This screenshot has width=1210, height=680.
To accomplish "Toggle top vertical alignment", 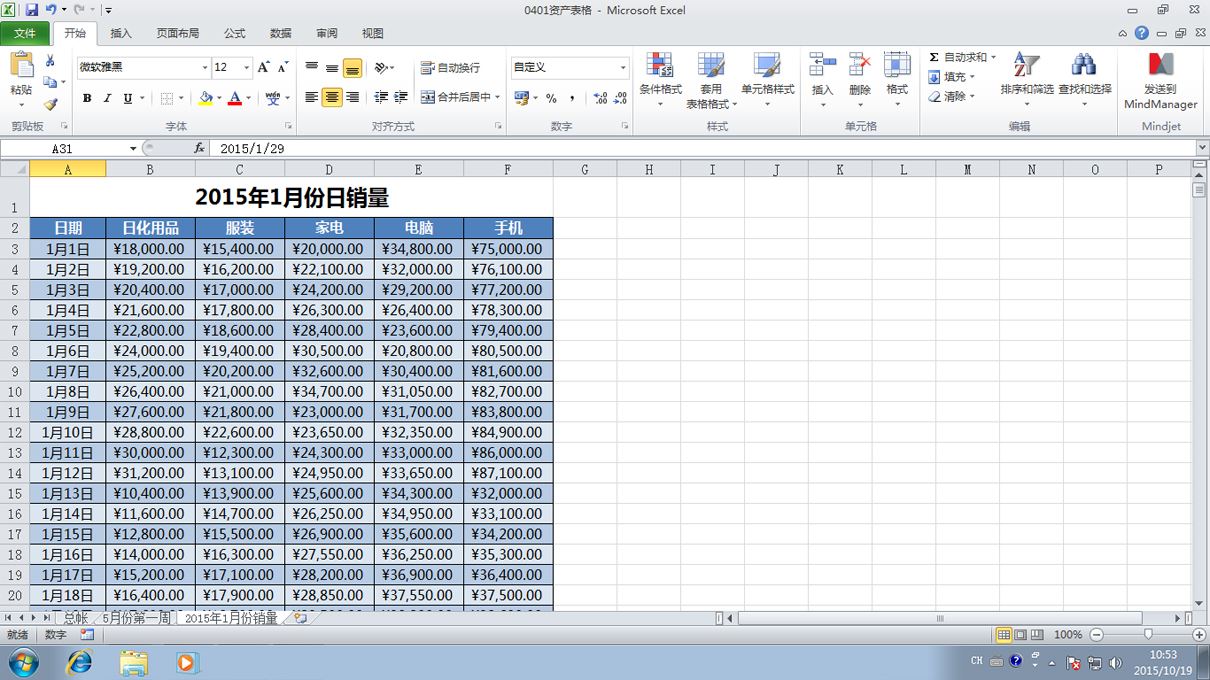I will (x=312, y=67).
